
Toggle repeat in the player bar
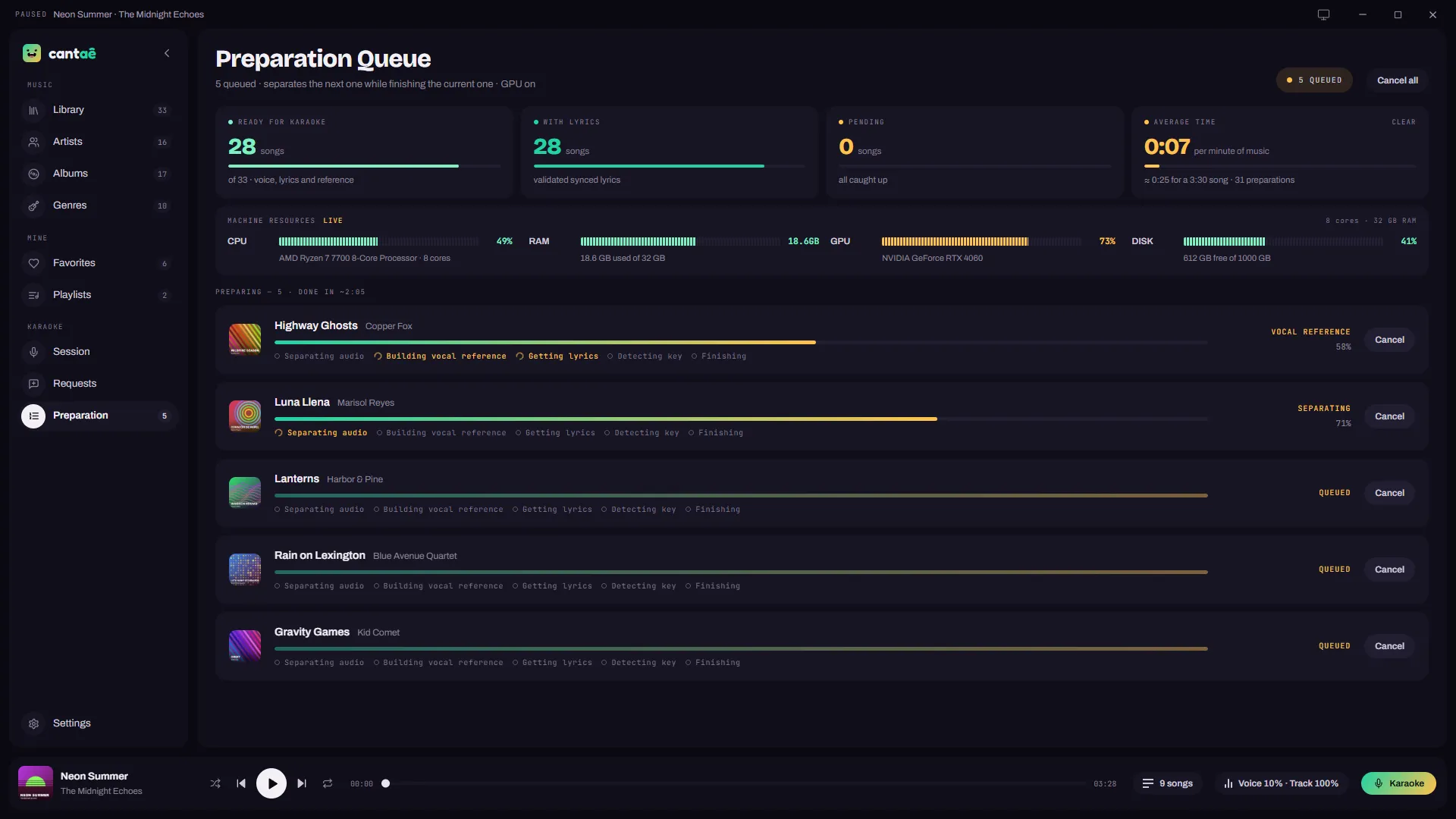click(328, 783)
